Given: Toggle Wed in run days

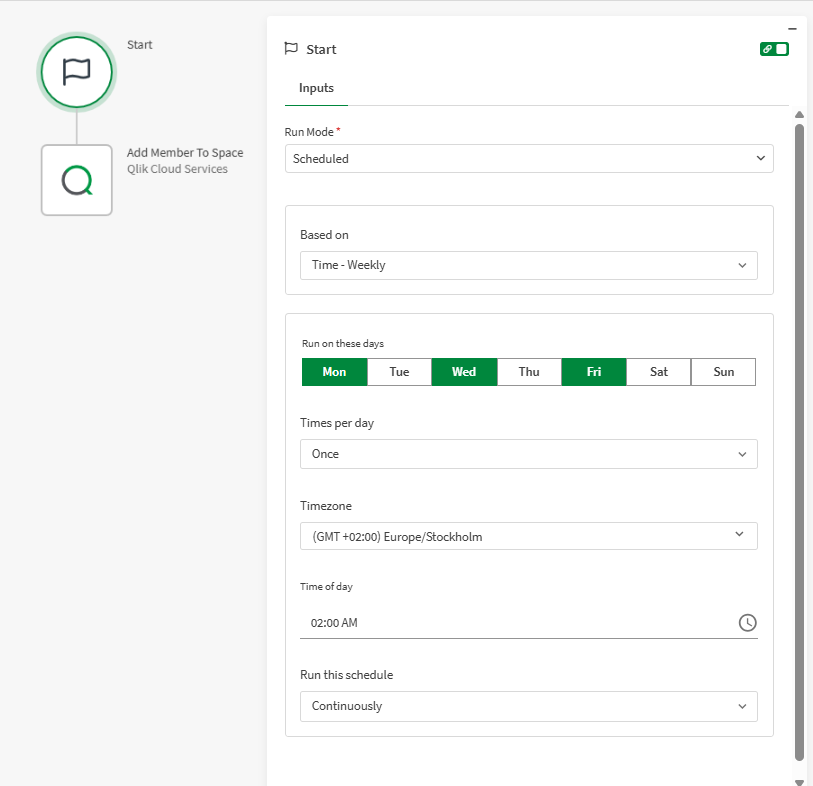Looking at the screenshot, I should 464,372.
